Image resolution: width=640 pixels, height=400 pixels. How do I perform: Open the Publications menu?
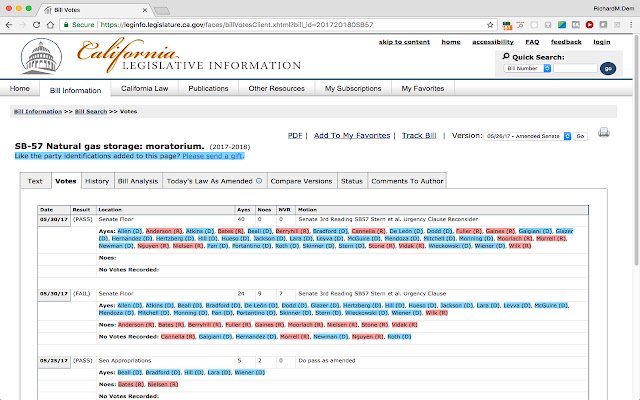click(x=208, y=89)
